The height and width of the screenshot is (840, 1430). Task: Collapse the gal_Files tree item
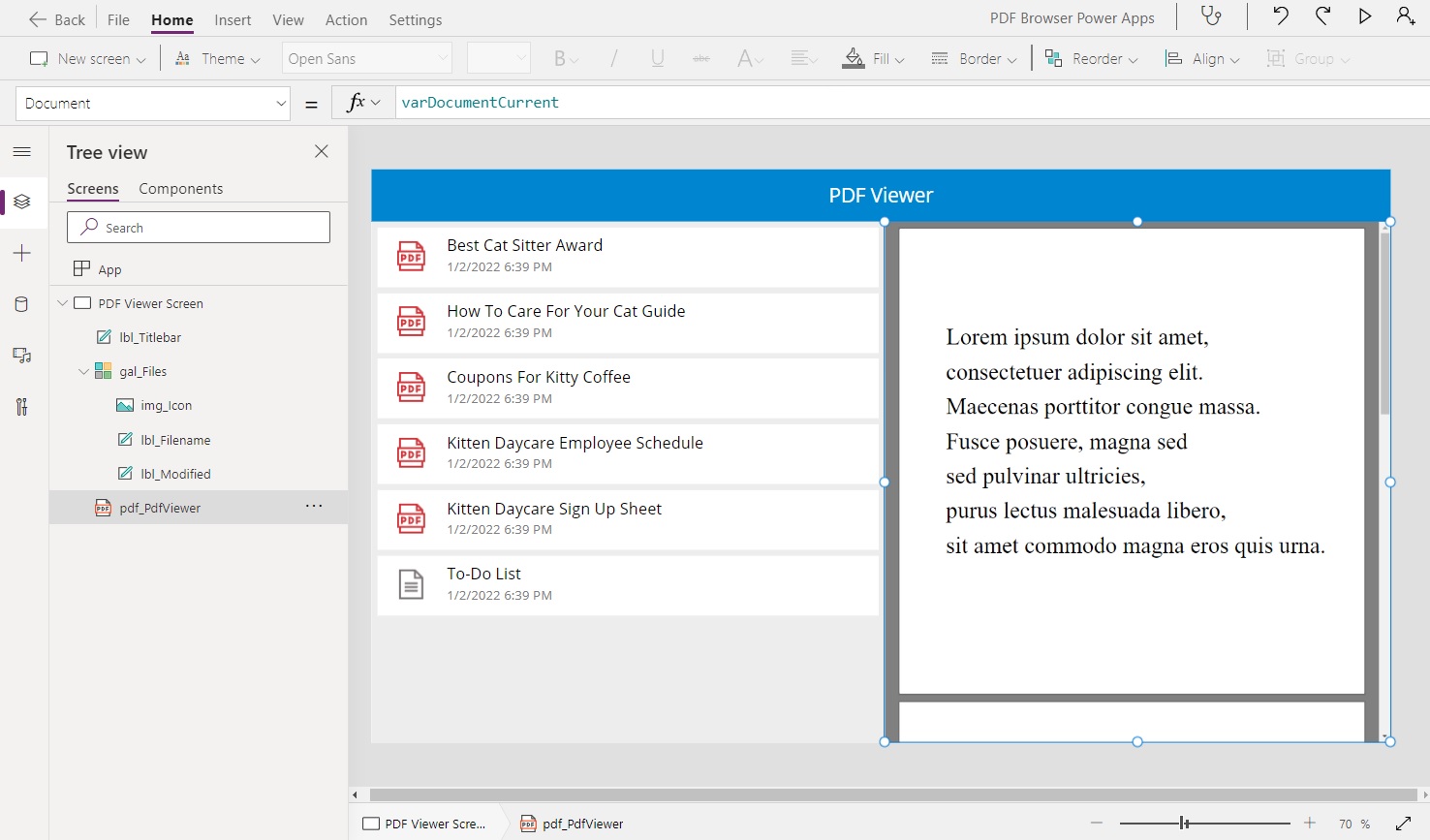(x=83, y=371)
